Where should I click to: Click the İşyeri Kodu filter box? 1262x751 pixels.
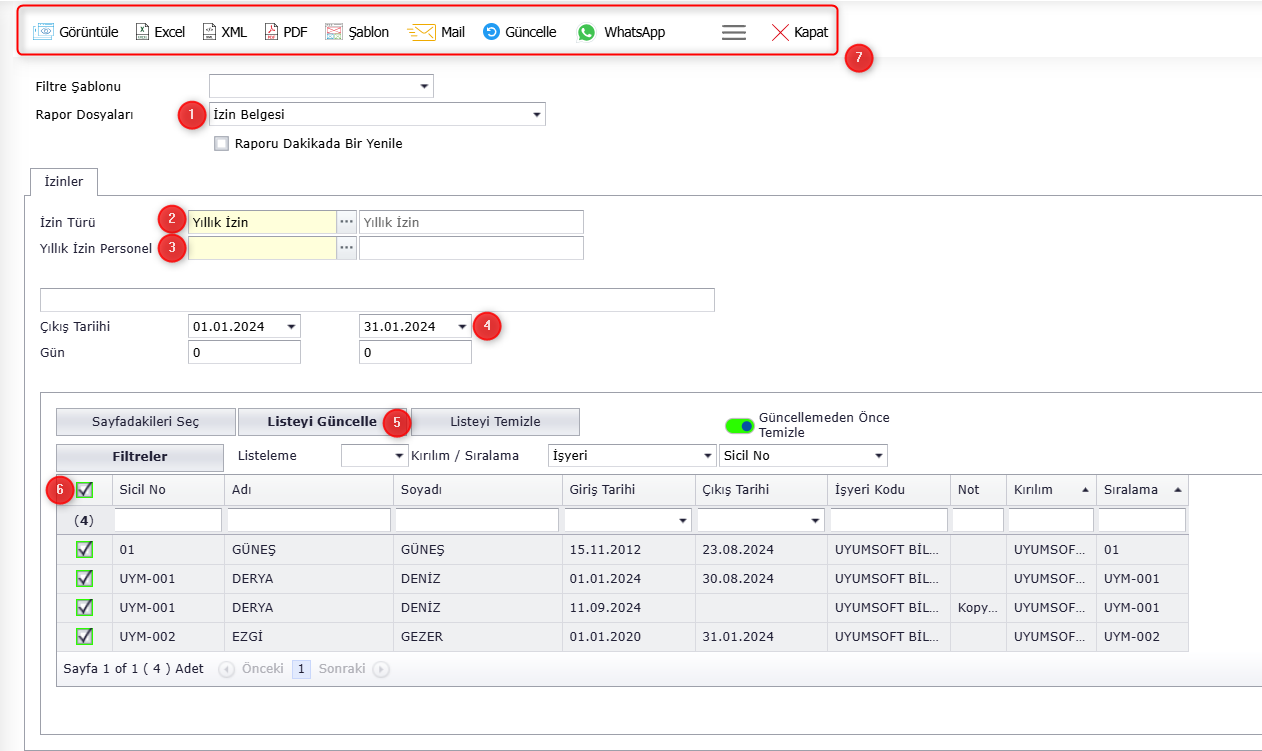pos(889,520)
